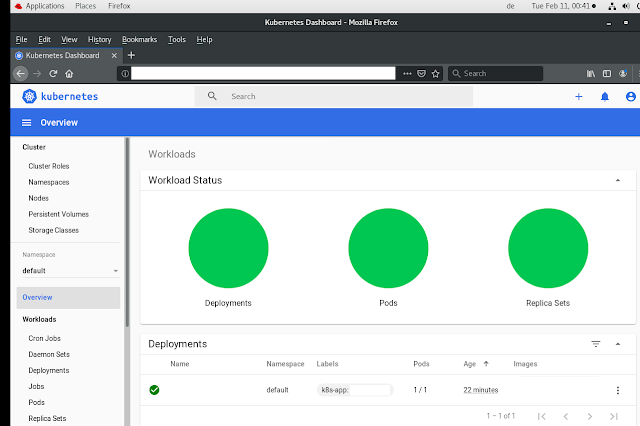Collapse the Deployments card
Screen dimensions: 640x426
point(618,344)
